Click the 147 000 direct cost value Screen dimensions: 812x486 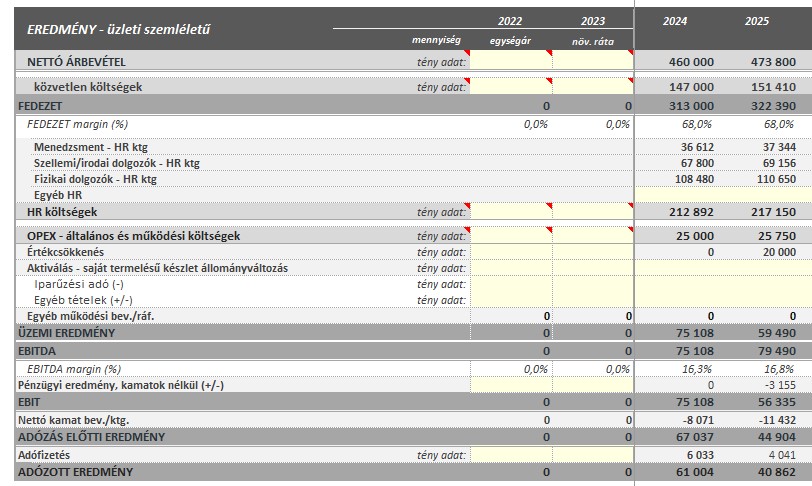pos(691,87)
